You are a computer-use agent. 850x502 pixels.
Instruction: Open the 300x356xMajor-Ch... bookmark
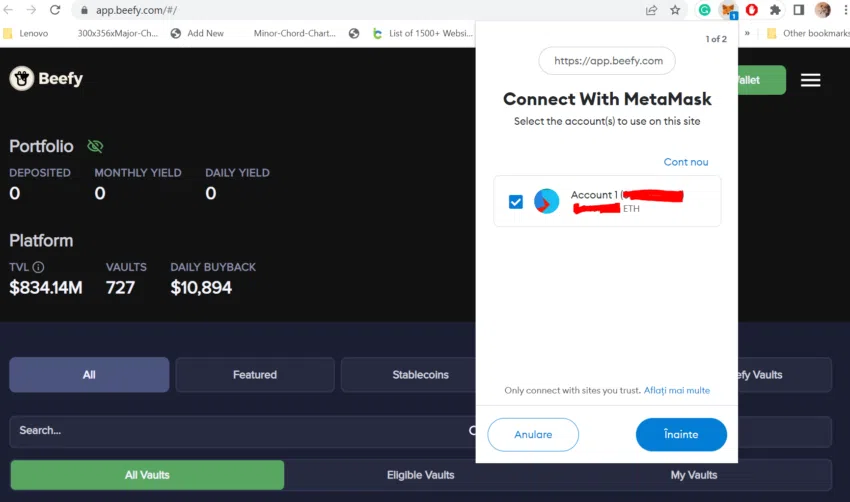(x=117, y=33)
